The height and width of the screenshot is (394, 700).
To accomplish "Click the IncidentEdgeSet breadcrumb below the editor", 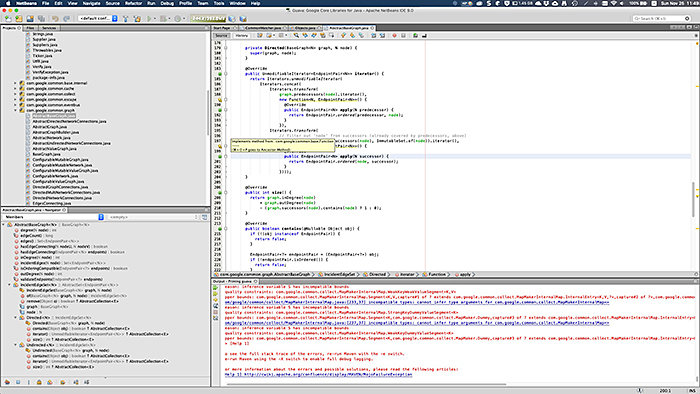I will point(339,274).
